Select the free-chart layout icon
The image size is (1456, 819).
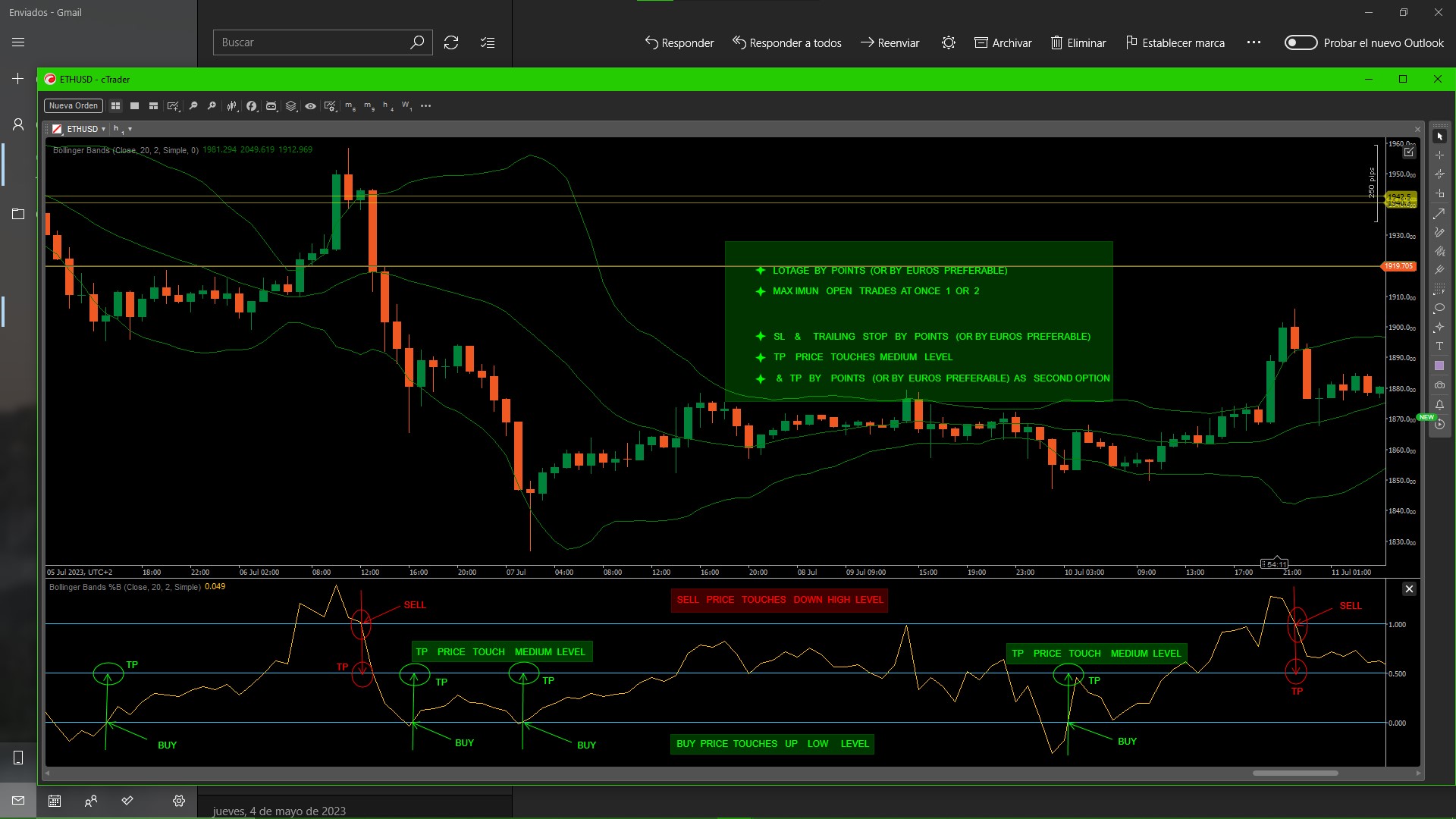click(153, 106)
